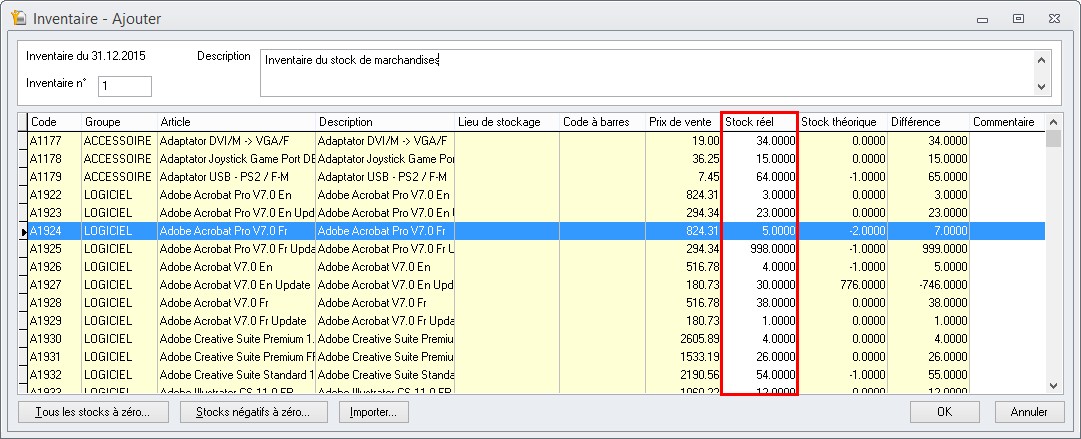This screenshot has height=439, width=1081.
Task: Click the Inventaire window title icon
Action: pos(19,19)
